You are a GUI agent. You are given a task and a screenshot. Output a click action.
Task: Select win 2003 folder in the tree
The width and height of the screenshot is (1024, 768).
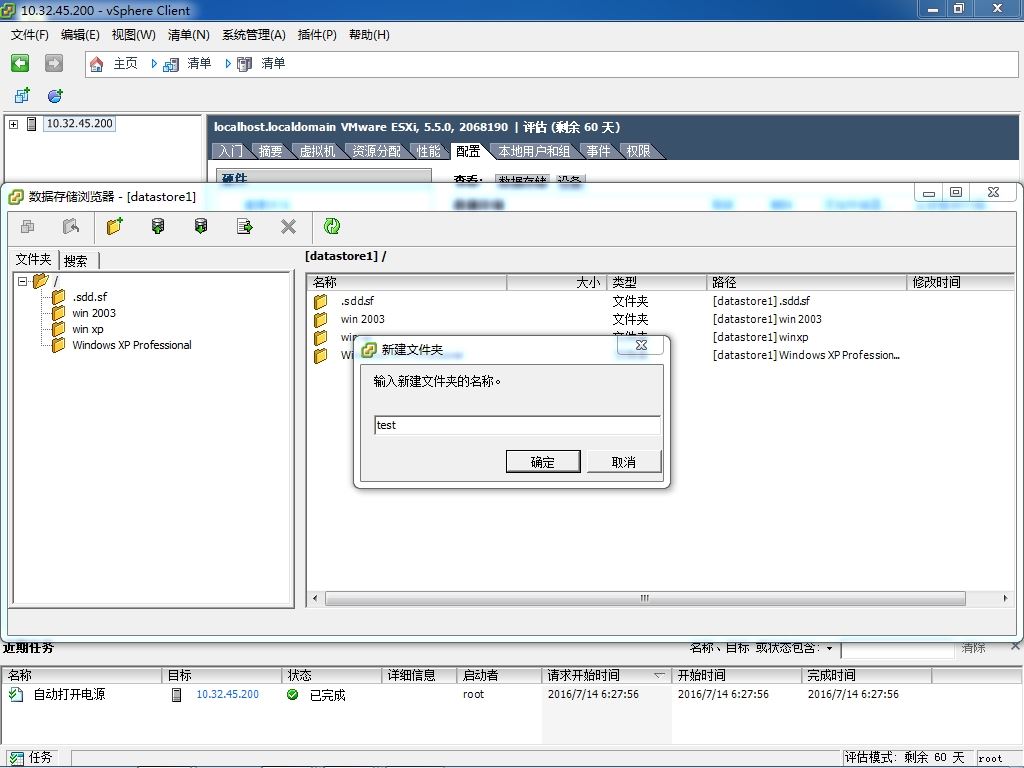94,313
